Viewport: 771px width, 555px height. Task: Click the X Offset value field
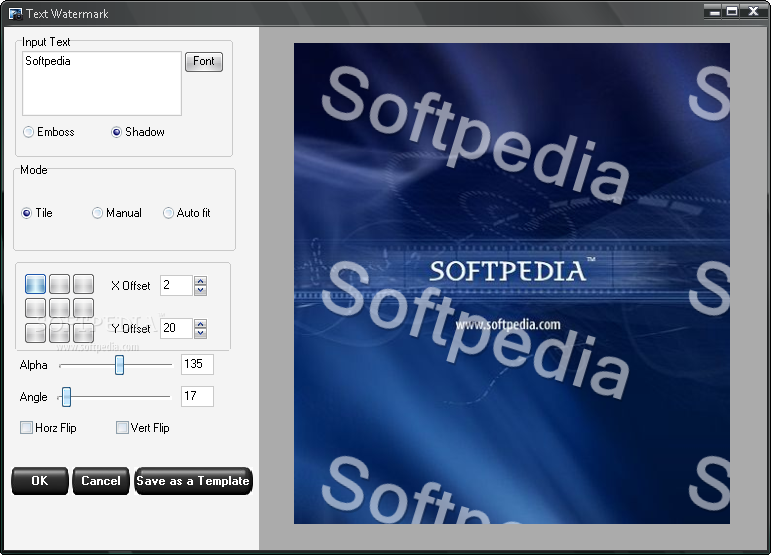[176, 286]
